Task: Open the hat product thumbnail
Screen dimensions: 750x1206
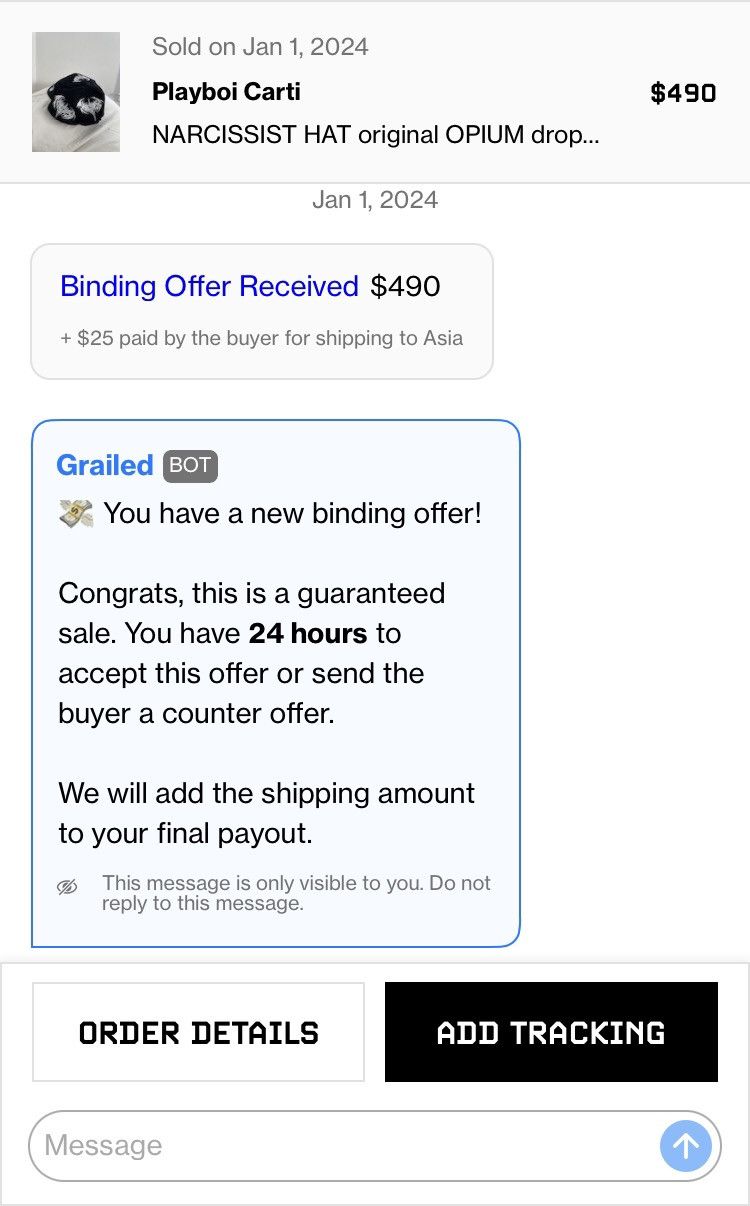Action: point(76,92)
